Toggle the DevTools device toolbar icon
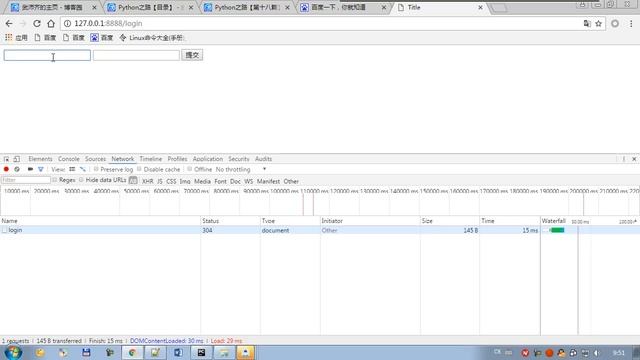This screenshot has width=640, height=360. click(17, 159)
